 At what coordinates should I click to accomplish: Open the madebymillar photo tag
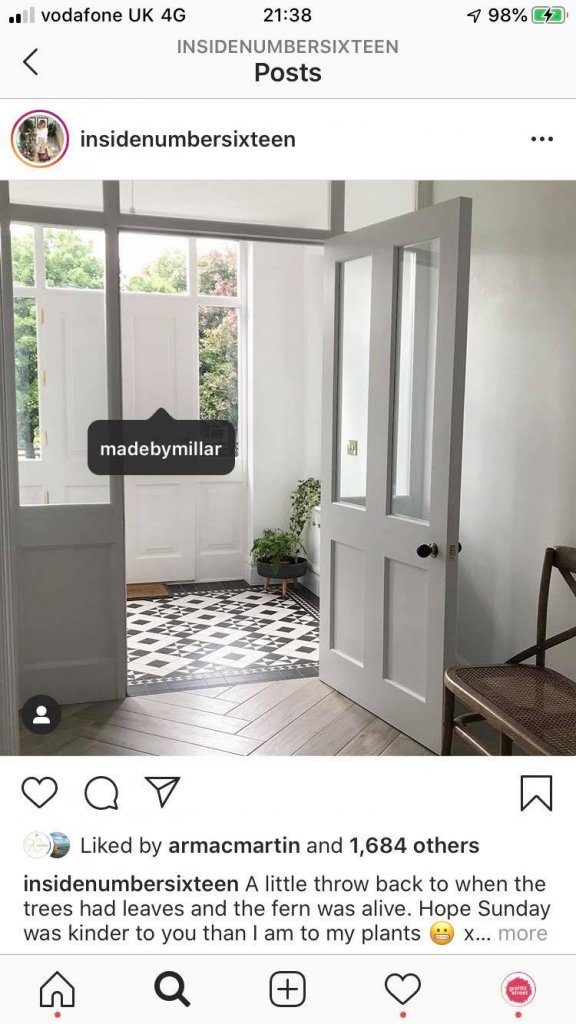pyautogui.click(x=161, y=449)
